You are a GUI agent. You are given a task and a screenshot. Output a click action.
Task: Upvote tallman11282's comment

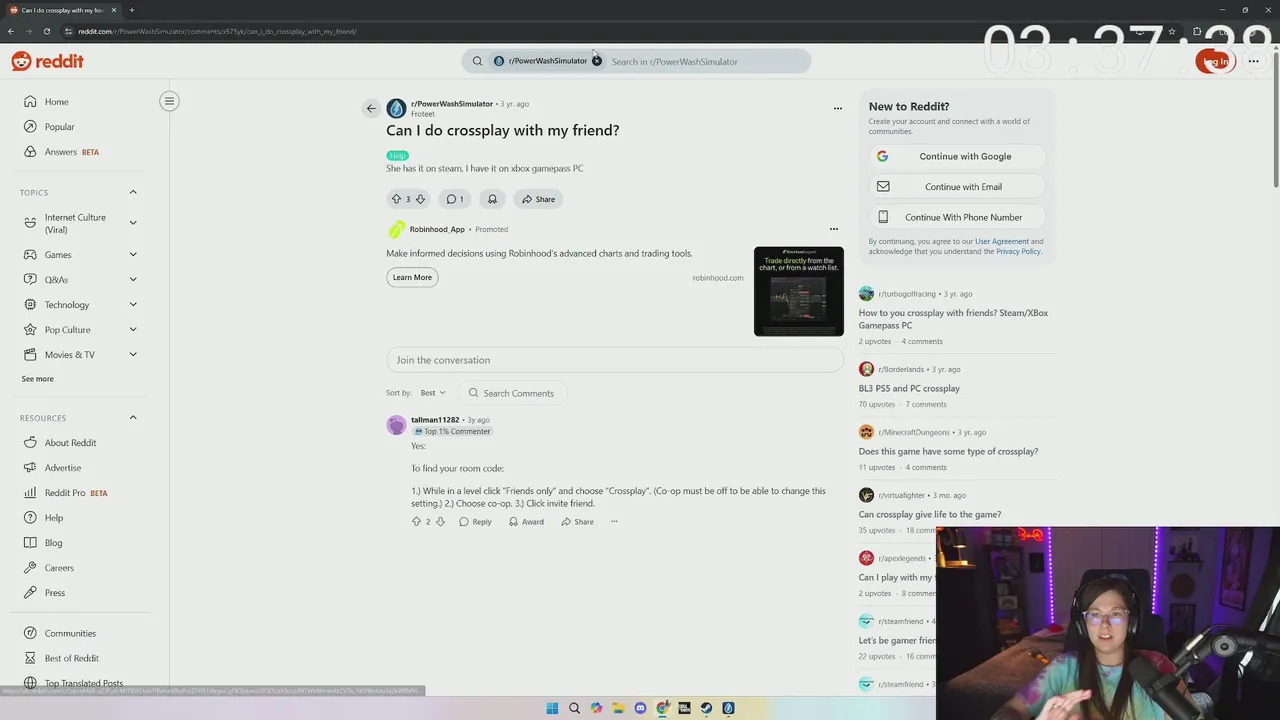point(417,522)
